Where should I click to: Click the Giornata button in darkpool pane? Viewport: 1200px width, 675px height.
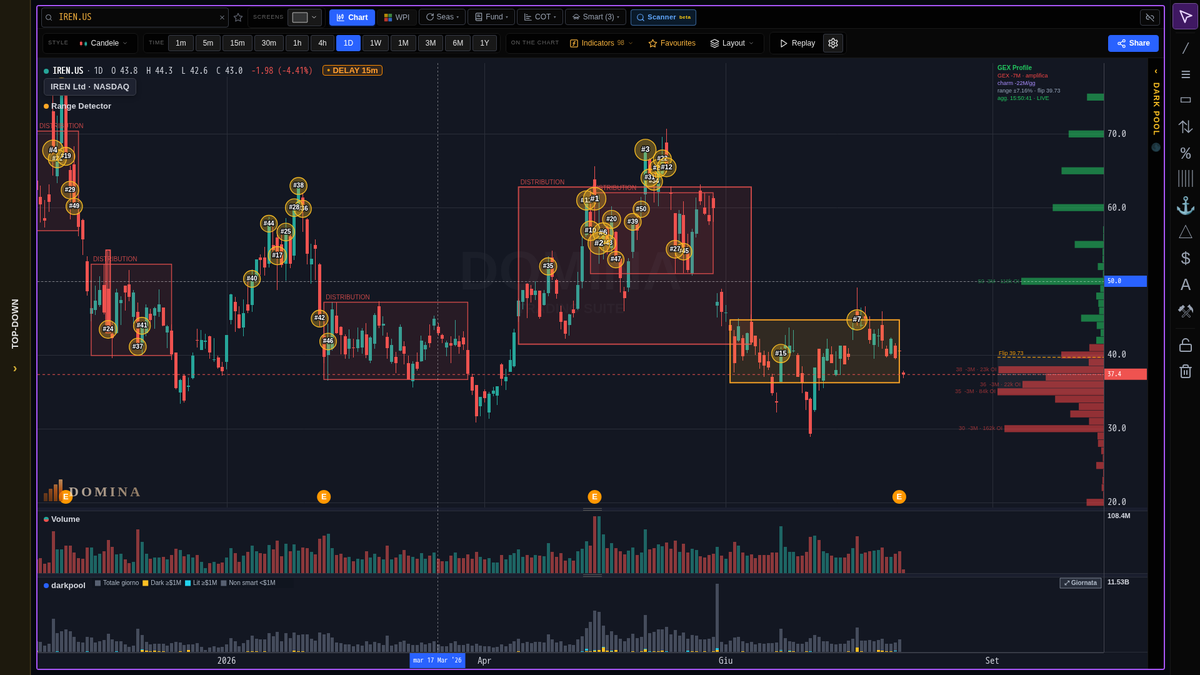tap(1080, 582)
